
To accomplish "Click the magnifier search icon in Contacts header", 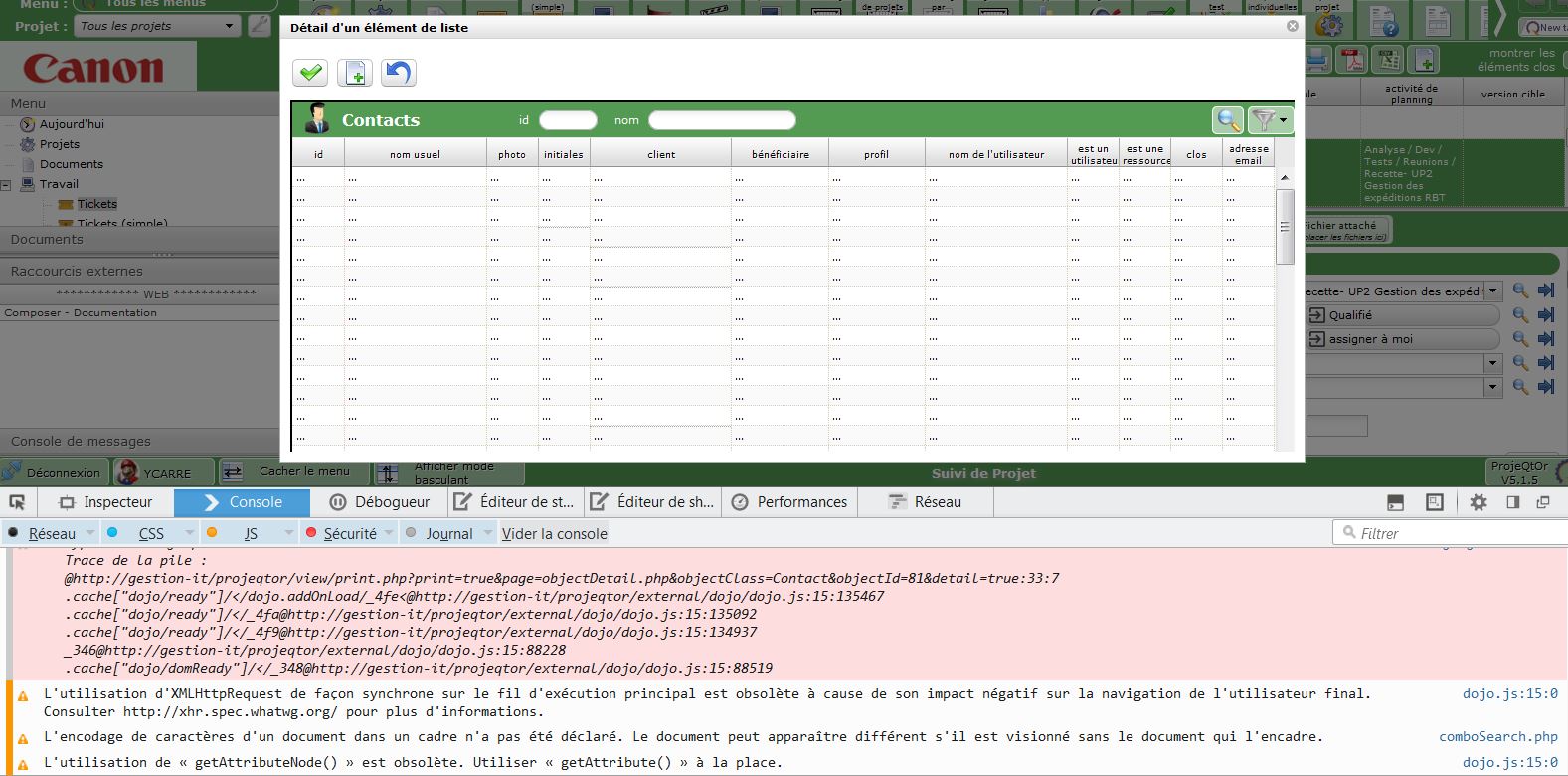I will 1228,120.
